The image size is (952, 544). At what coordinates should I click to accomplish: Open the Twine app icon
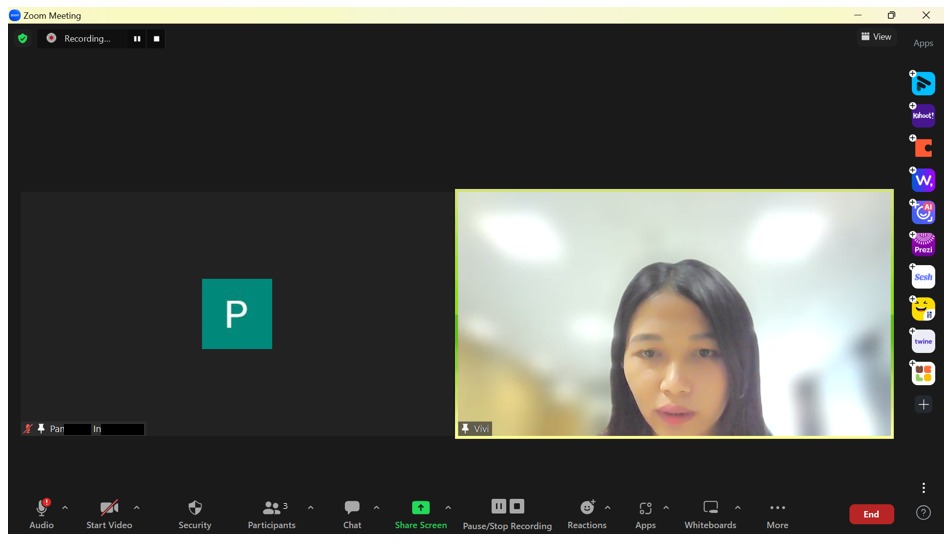(923, 341)
